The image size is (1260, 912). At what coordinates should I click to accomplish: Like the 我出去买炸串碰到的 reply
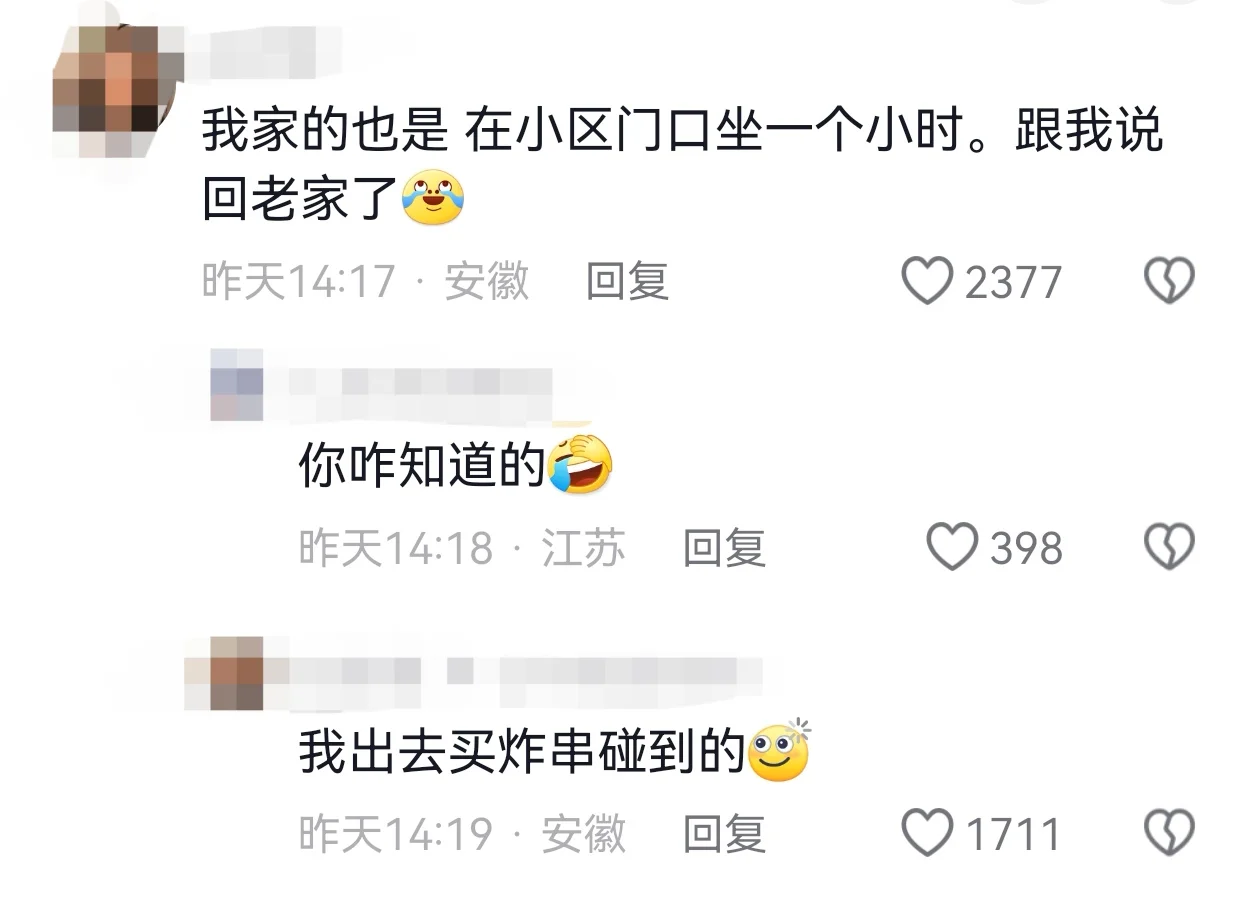[927, 833]
